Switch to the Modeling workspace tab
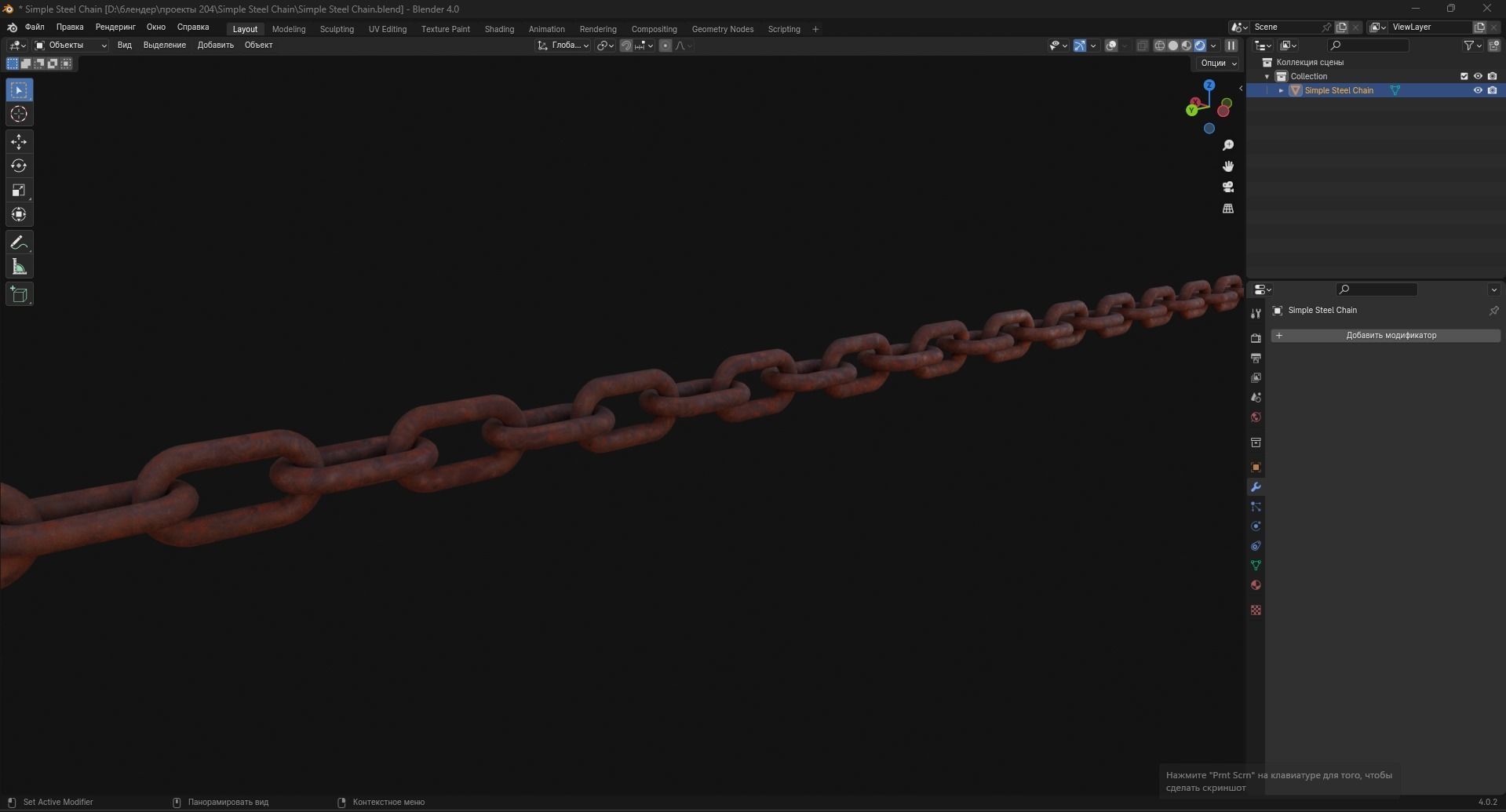1506x812 pixels. pos(289,29)
